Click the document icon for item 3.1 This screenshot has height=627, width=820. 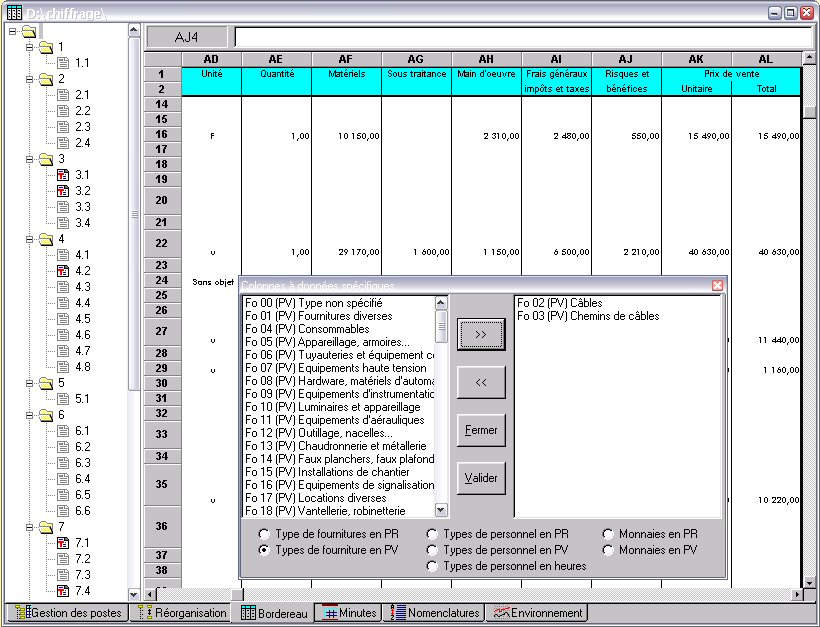click(62, 175)
